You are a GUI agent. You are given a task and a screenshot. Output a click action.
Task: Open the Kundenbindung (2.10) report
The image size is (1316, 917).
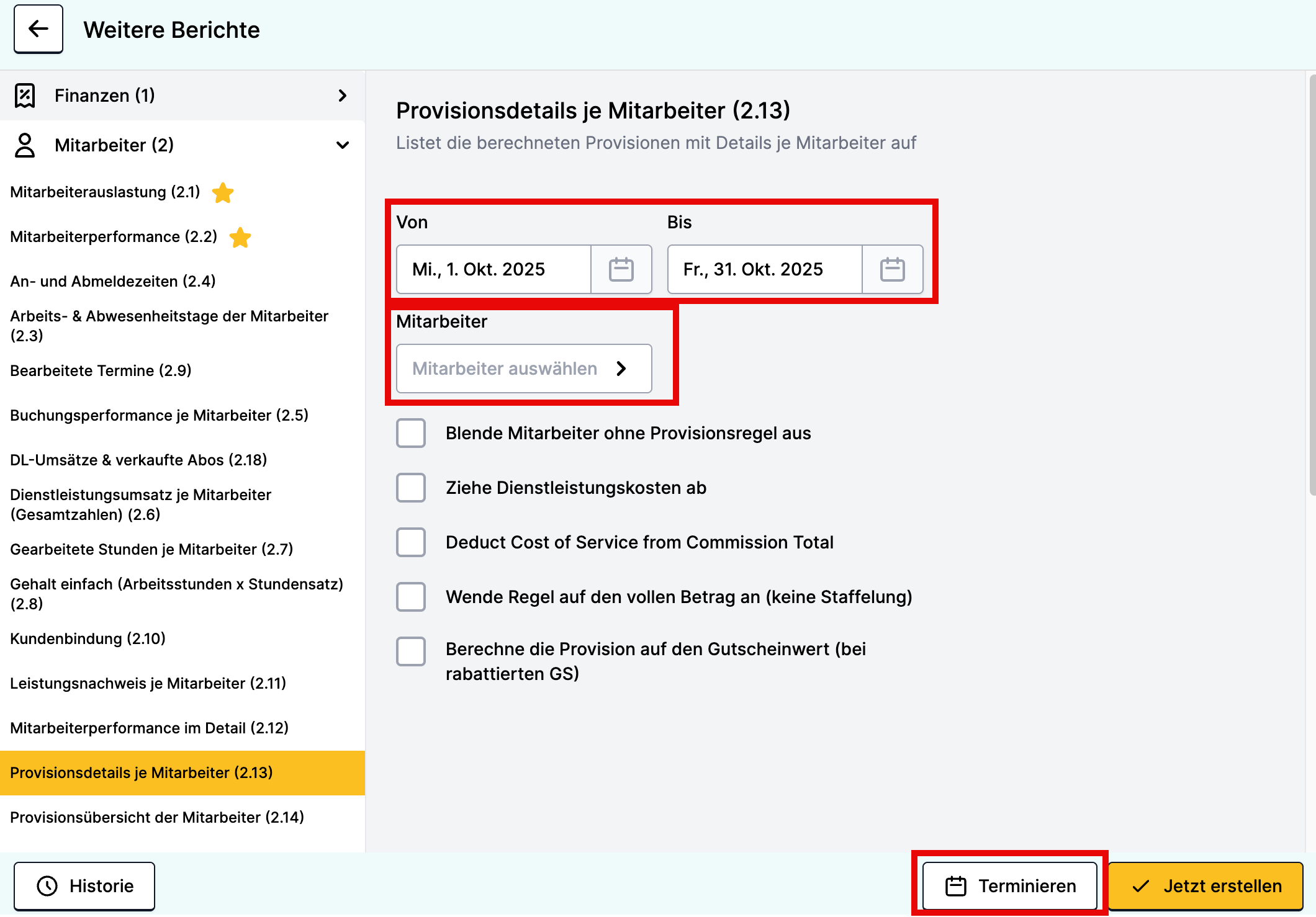click(88, 638)
